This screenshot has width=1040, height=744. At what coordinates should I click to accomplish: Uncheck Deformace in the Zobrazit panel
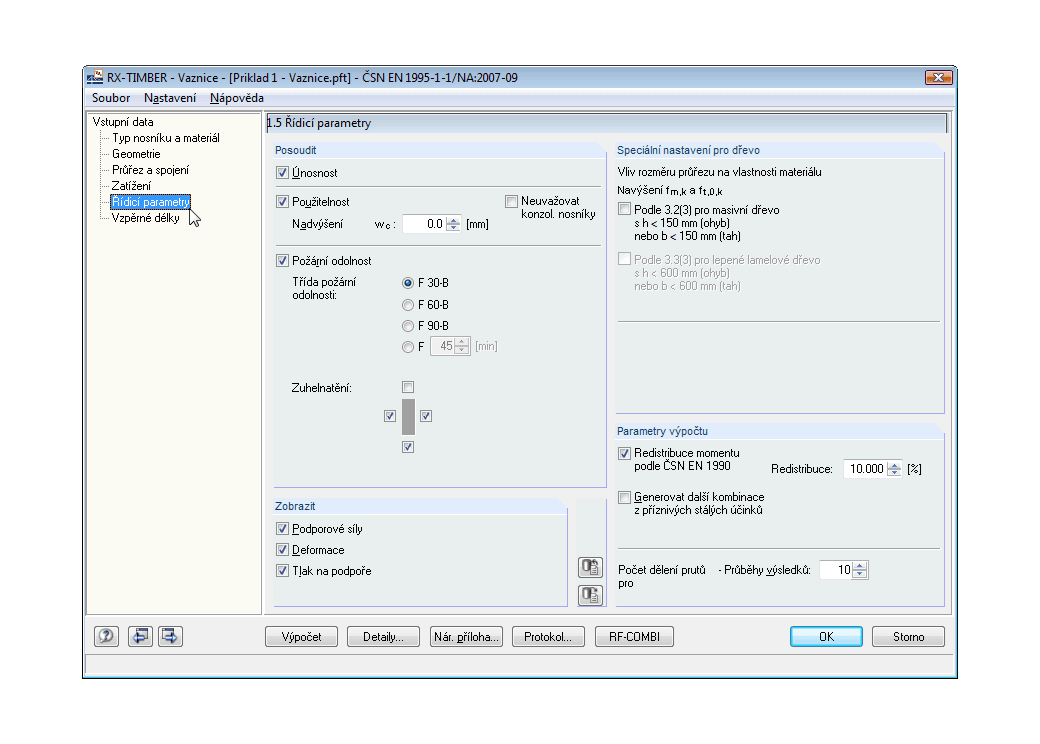pyautogui.click(x=283, y=549)
